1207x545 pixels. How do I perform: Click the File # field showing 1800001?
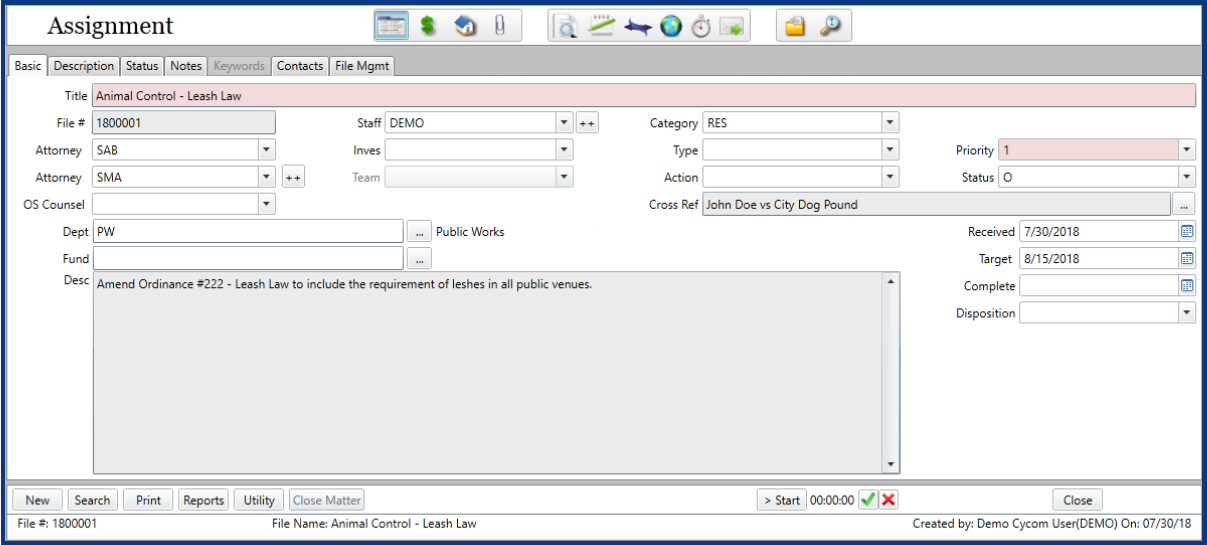point(183,123)
